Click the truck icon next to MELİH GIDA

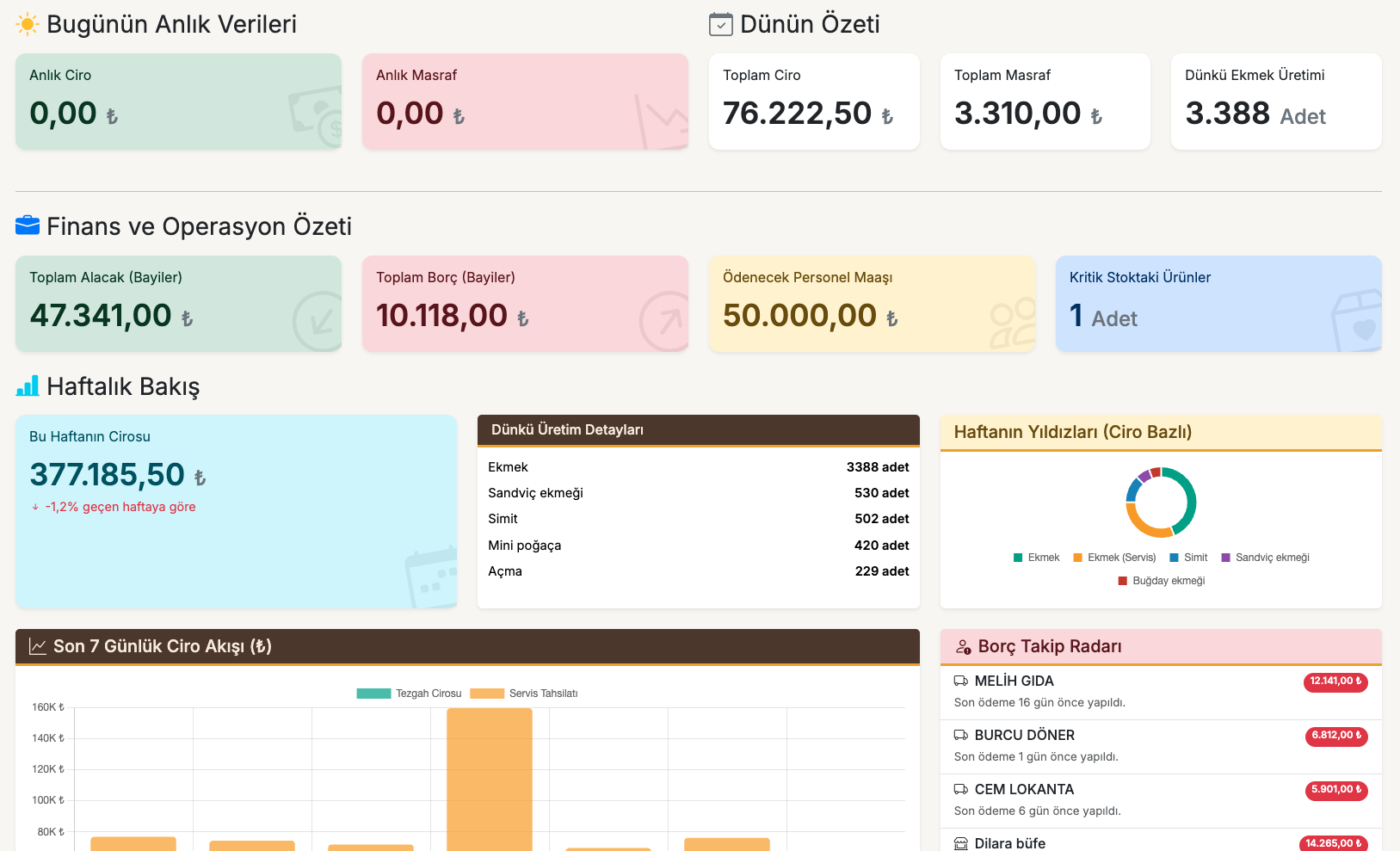click(961, 681)
